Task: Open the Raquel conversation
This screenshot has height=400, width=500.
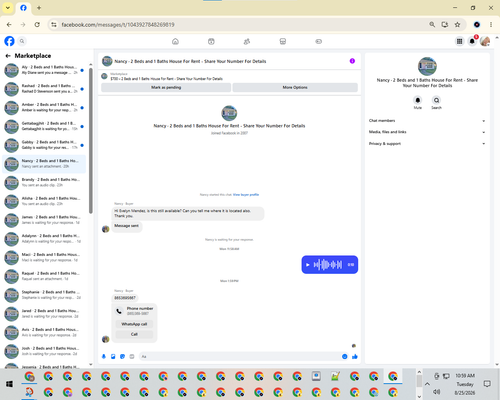Action: coord(44,276)
